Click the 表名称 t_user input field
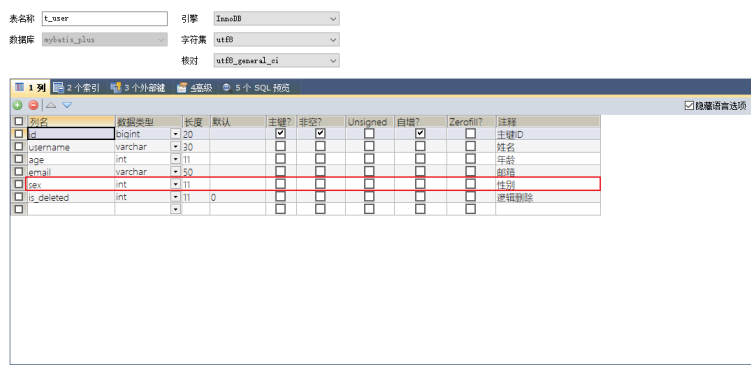This screenshot has width=751, height=366. [x=105, y=19]
